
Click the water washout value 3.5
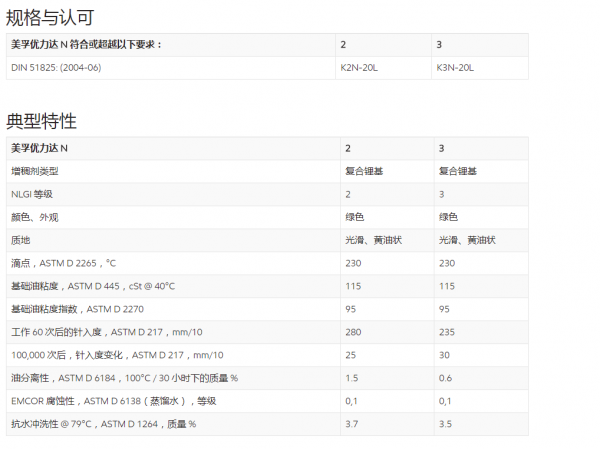point(445,424)
